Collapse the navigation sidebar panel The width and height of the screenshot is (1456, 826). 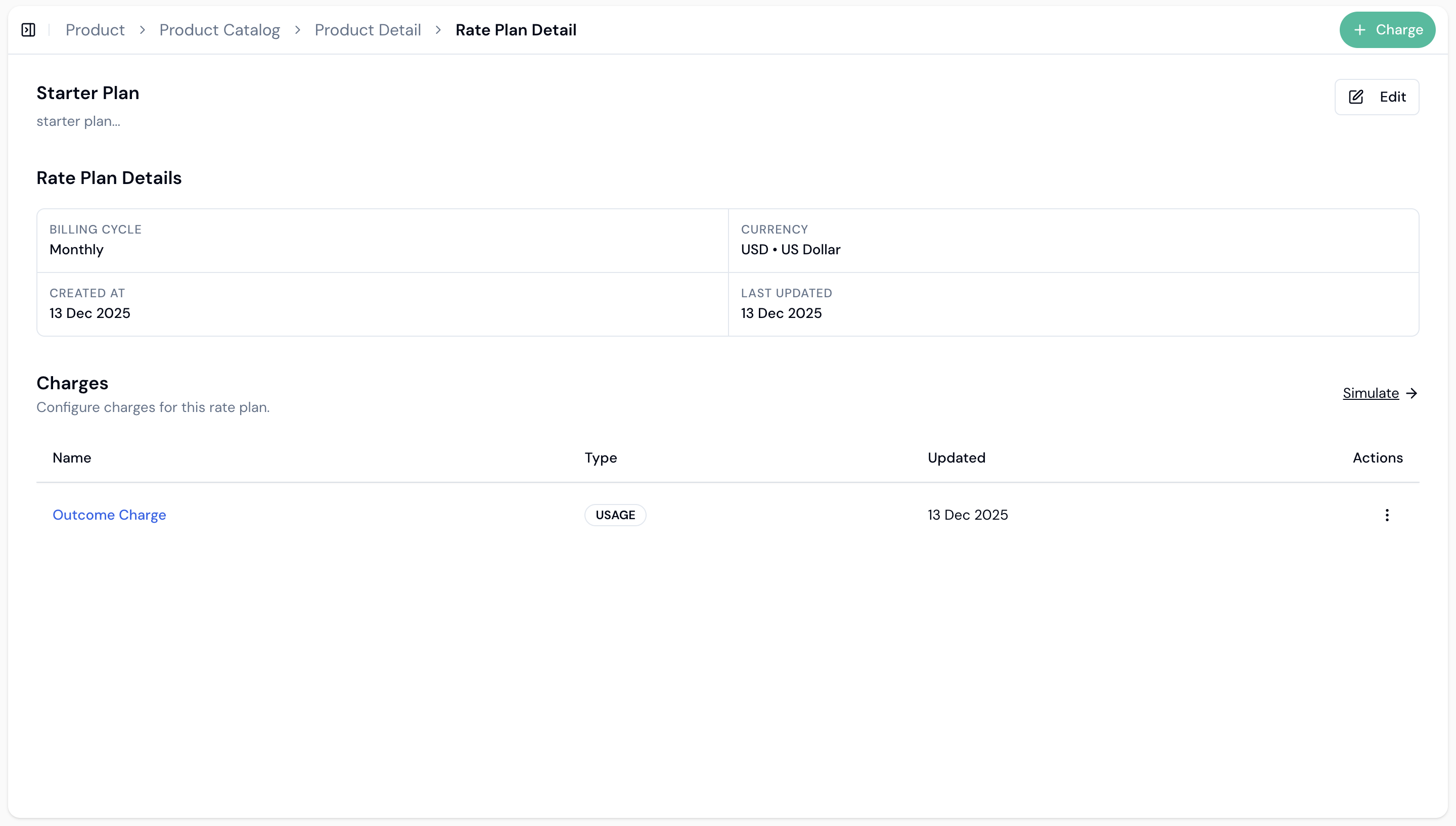tap(28, 29)
